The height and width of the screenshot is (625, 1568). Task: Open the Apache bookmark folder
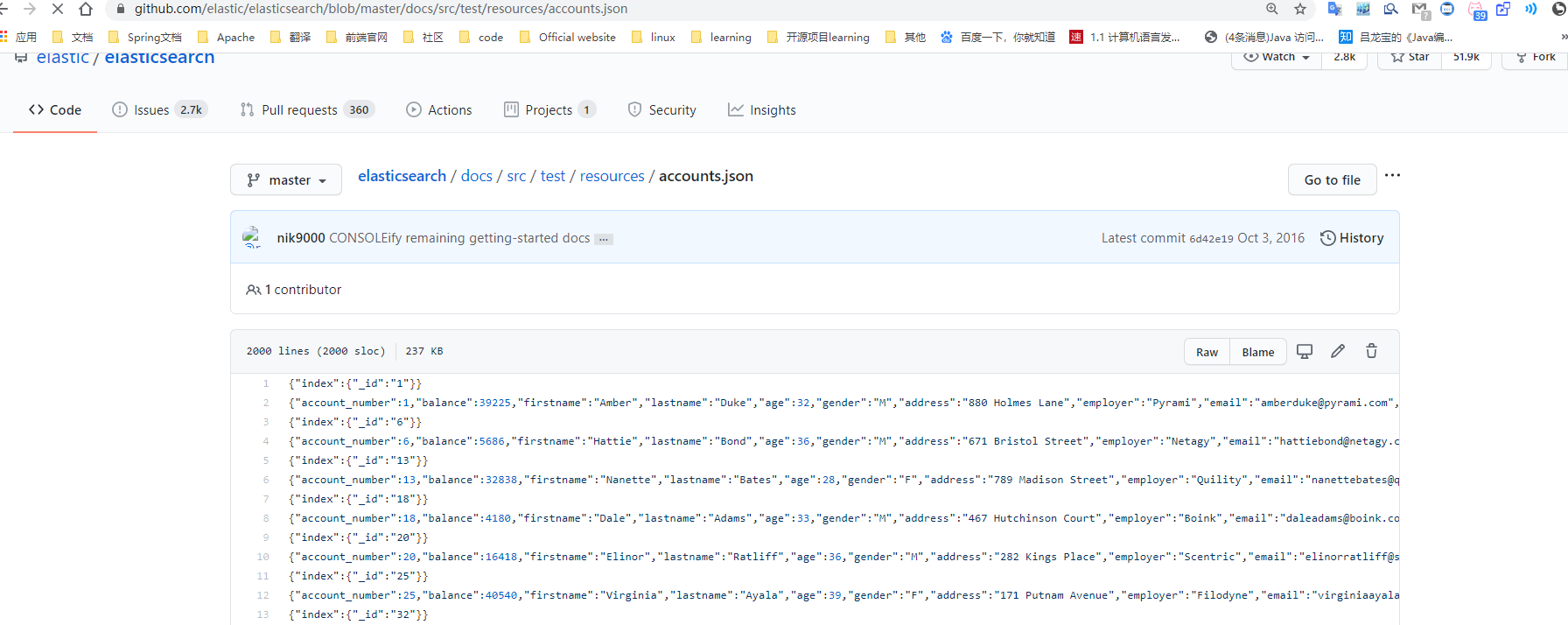point(226,37)
